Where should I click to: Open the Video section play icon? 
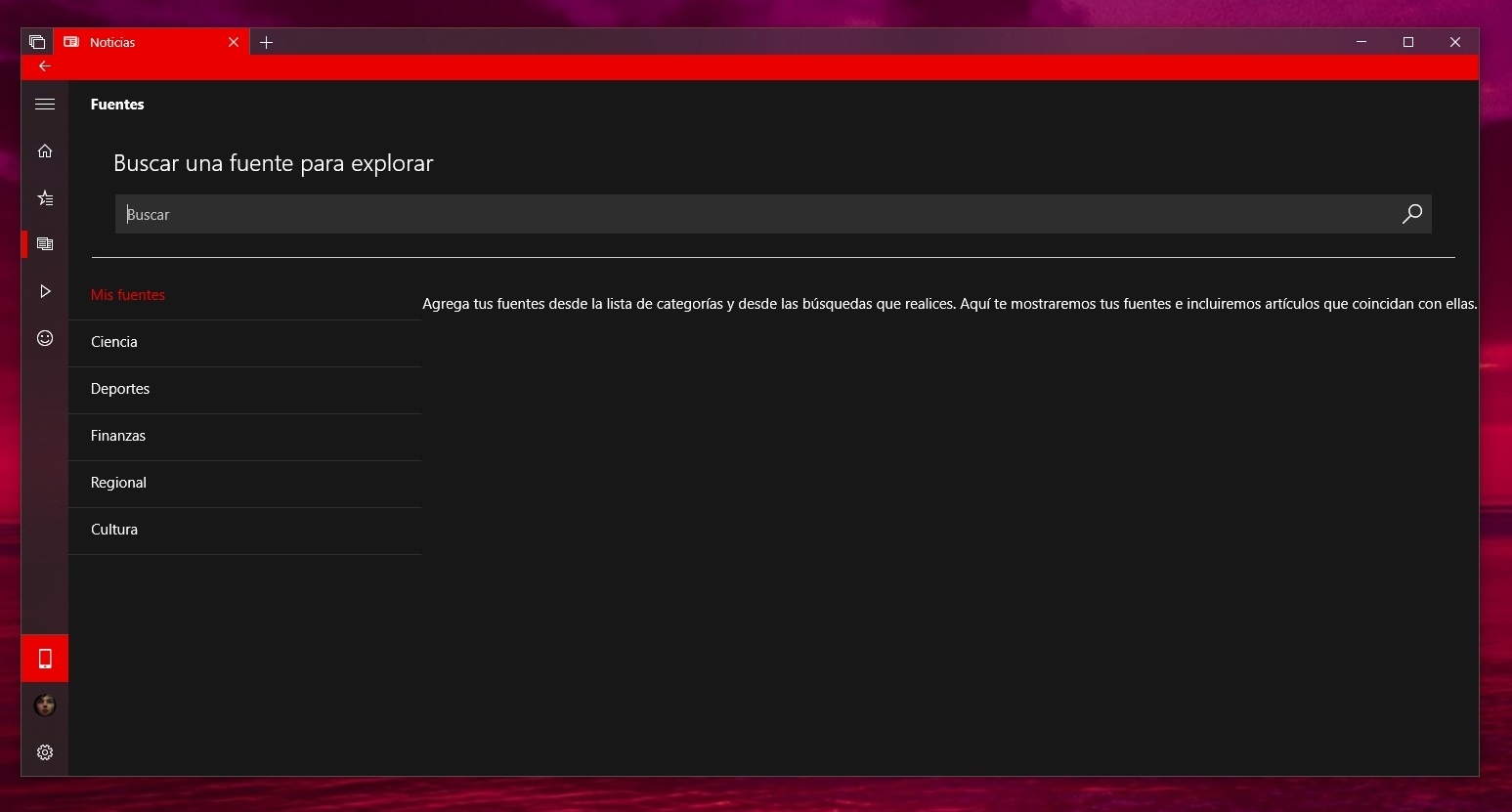coord(44,290)
